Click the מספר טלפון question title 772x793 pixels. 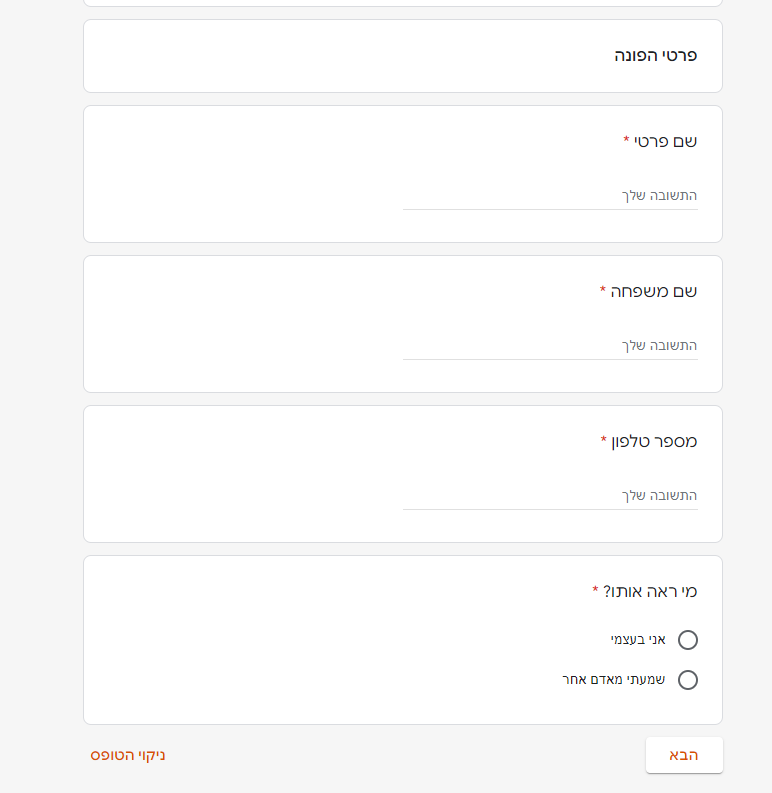point(654,441)
